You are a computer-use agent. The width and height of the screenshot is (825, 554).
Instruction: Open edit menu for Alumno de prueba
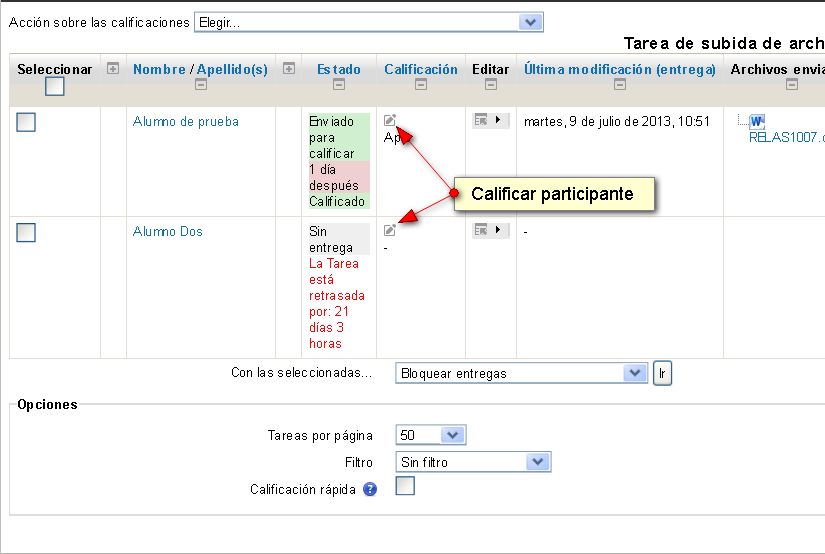[490, 120]
